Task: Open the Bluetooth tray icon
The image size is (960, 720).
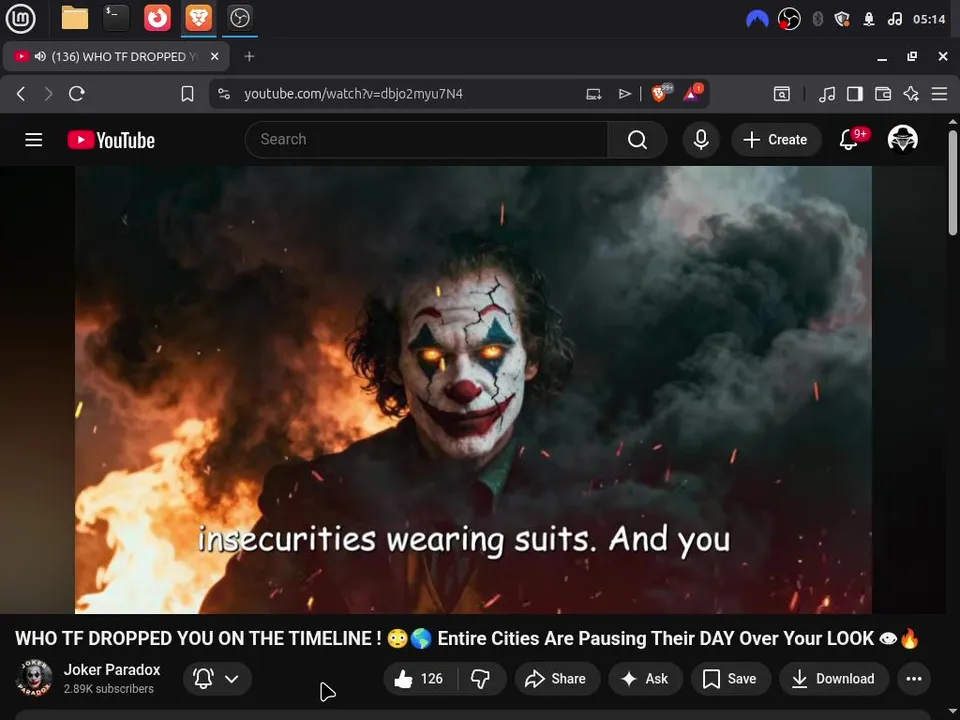Action: tap(817, 19)
